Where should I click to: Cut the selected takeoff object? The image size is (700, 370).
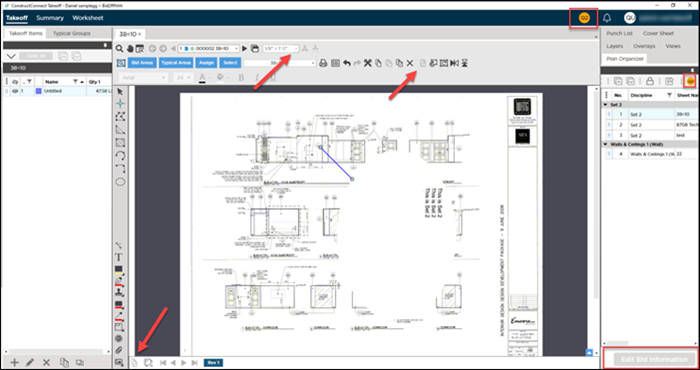point(368,63)
